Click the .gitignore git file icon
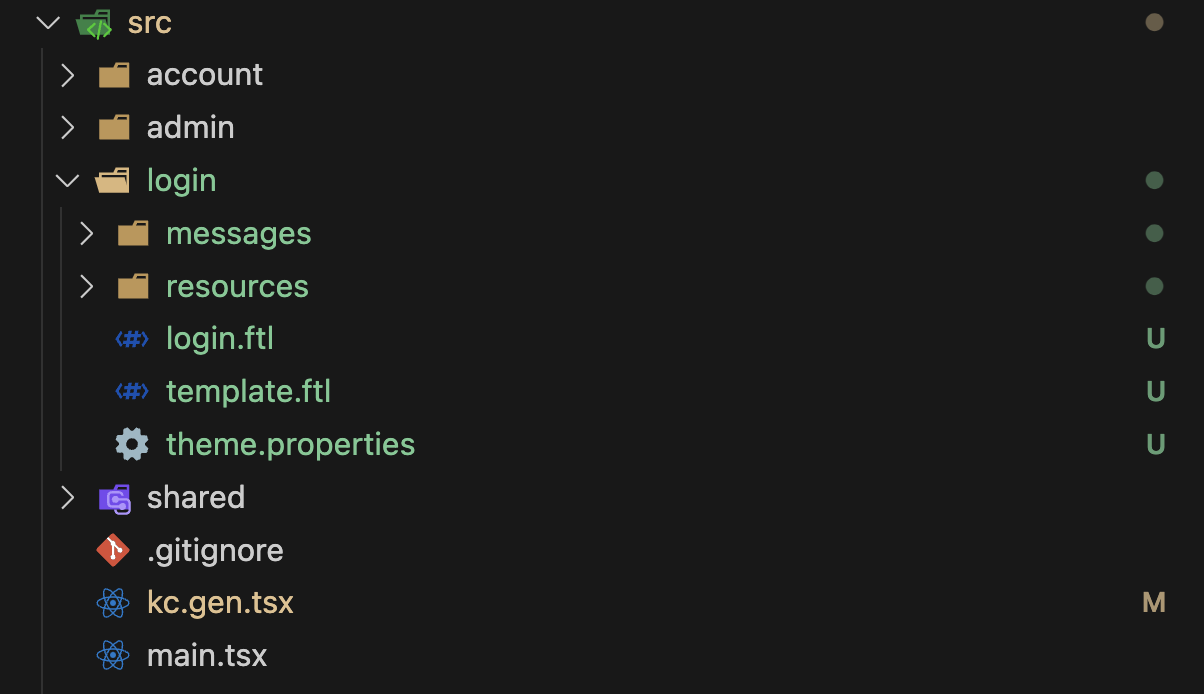 tap(112, 550)
